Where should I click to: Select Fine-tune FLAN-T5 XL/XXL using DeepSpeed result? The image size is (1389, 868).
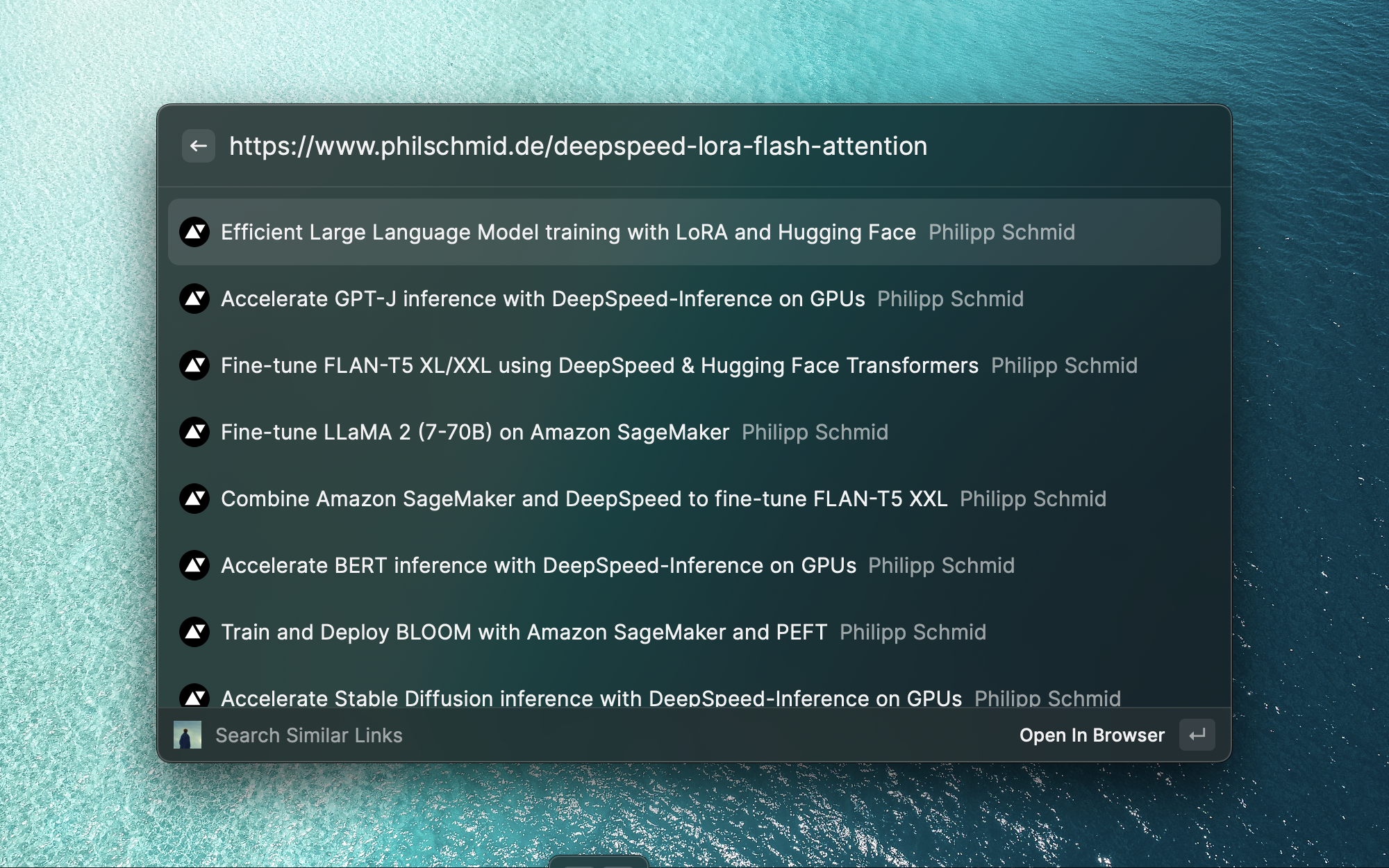click(599, 365)
